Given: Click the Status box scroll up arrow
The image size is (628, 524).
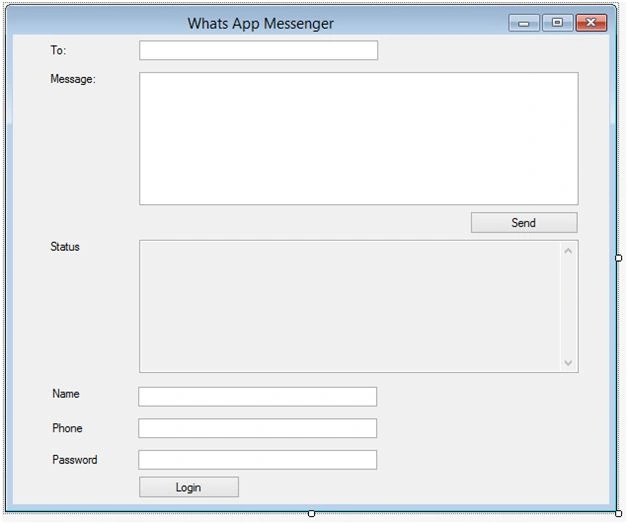Looking at the screenshot, I should coord(568,251).
